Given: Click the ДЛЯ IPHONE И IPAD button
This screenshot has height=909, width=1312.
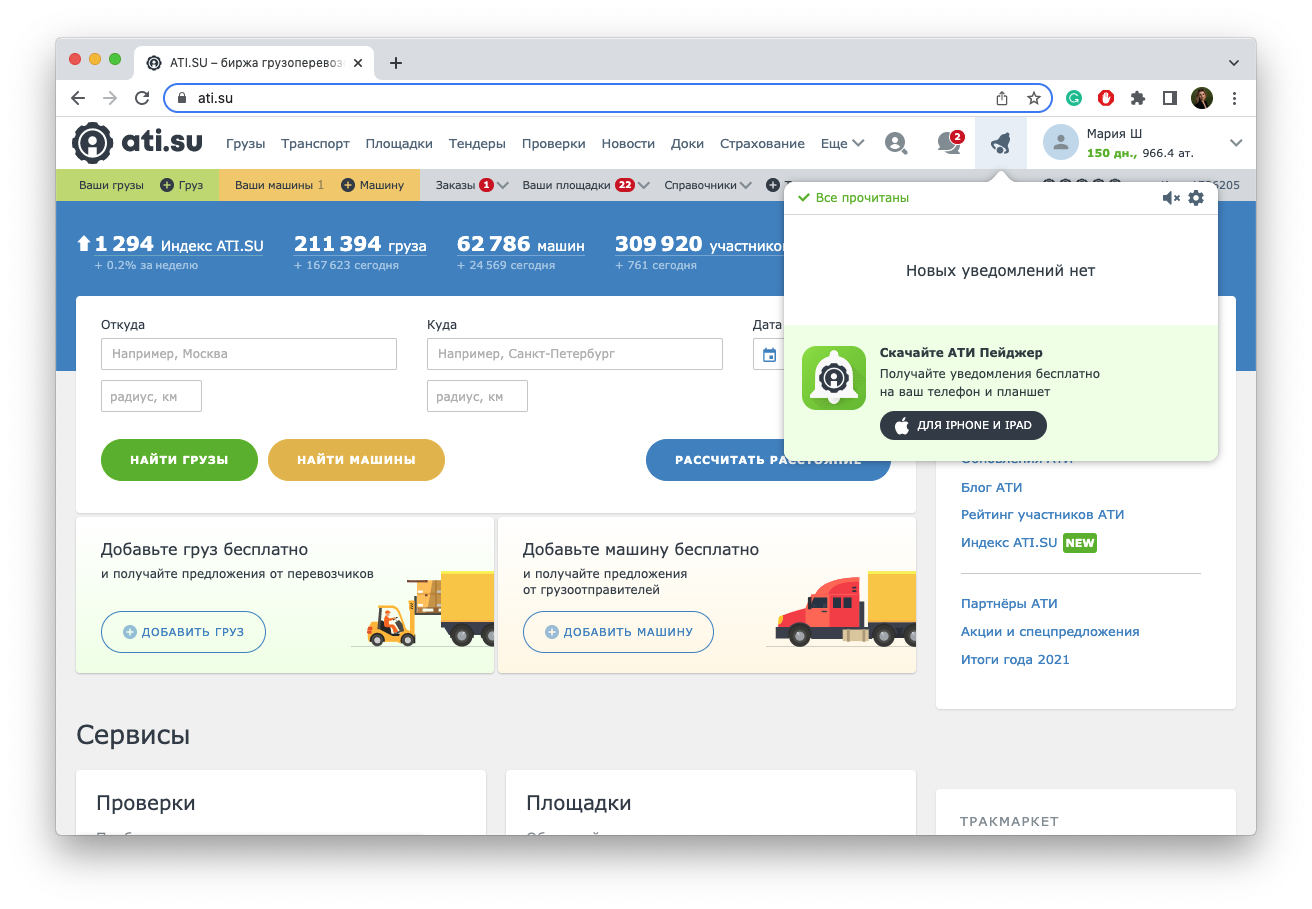Looking at the screenshot, I should [x=963, y=425].
